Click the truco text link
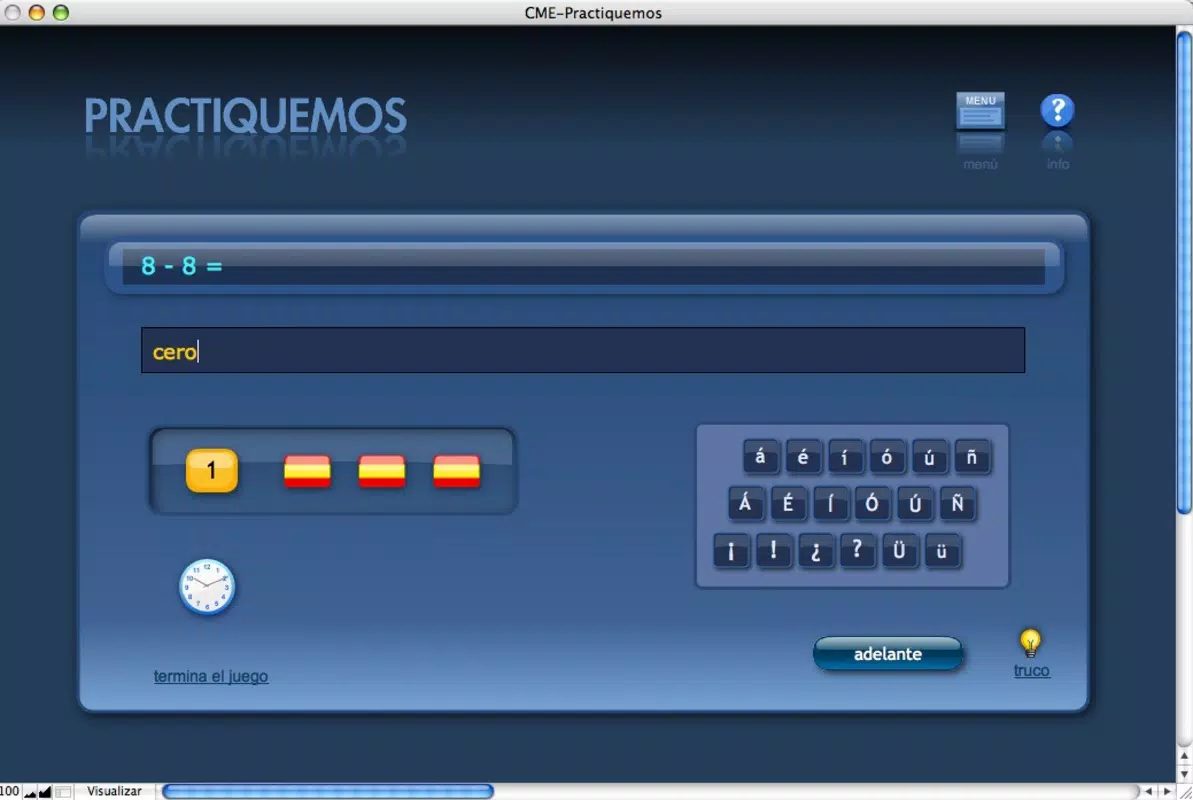The image size is (1193, 800). point(1032,671)
